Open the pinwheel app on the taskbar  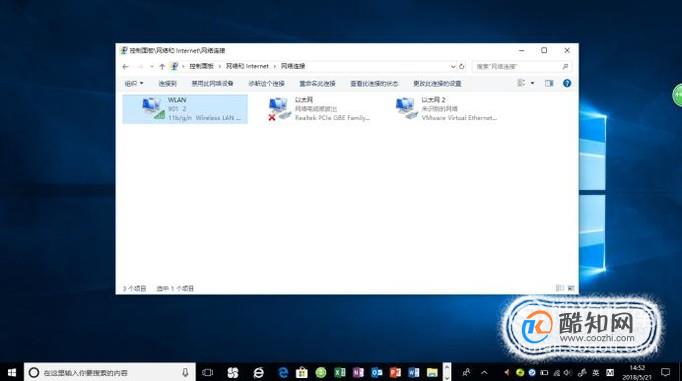pos(233,372)
